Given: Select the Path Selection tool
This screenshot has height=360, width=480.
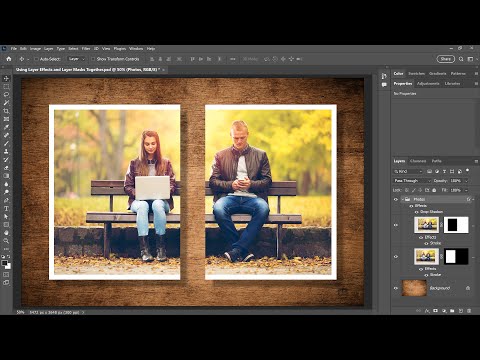Looking at the screenshot, I should tap(6, 216).
